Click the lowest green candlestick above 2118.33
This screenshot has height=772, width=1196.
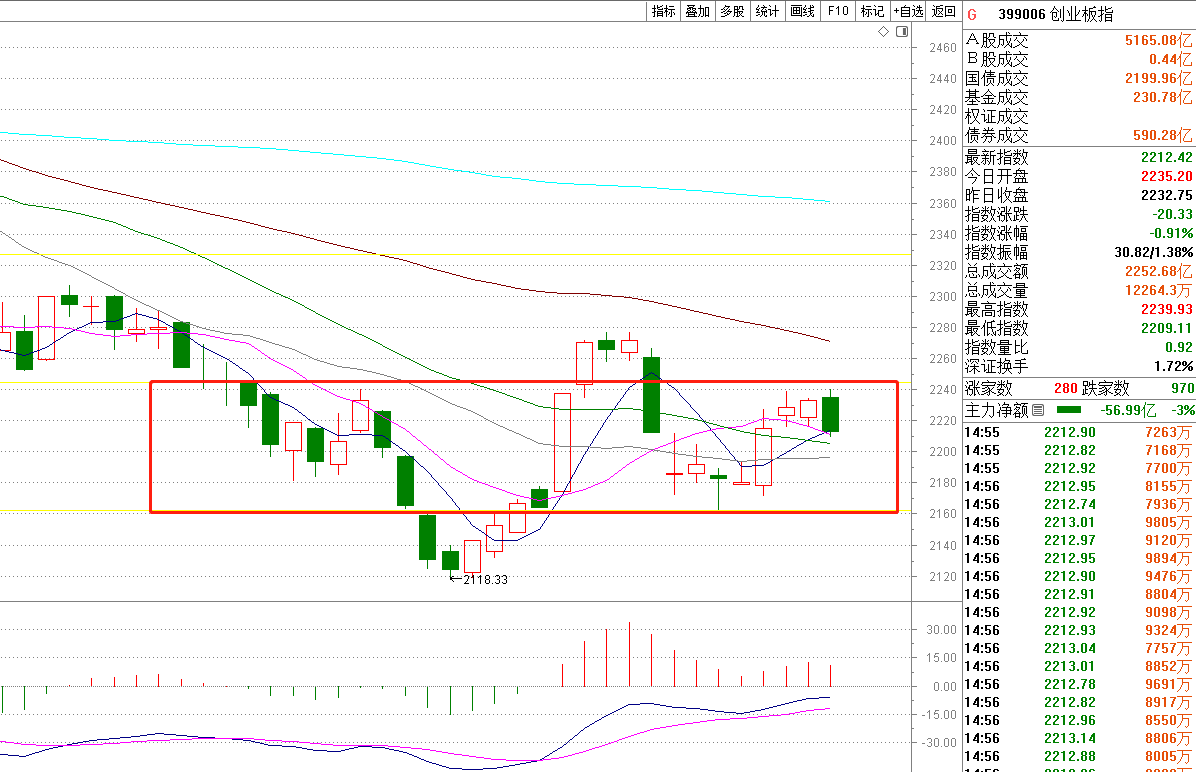click(x=451, y=560)
